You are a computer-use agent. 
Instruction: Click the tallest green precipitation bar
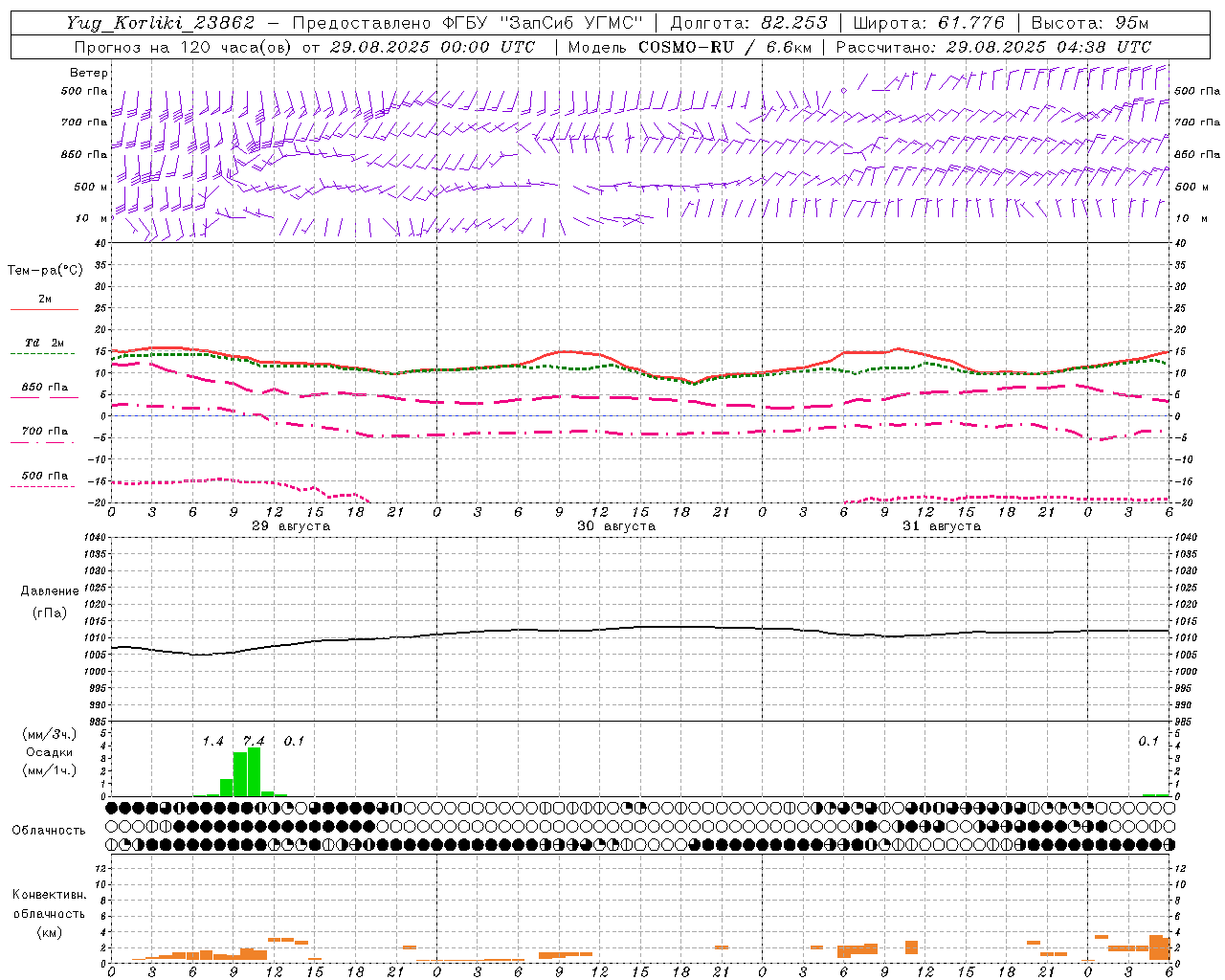point(254,771)
